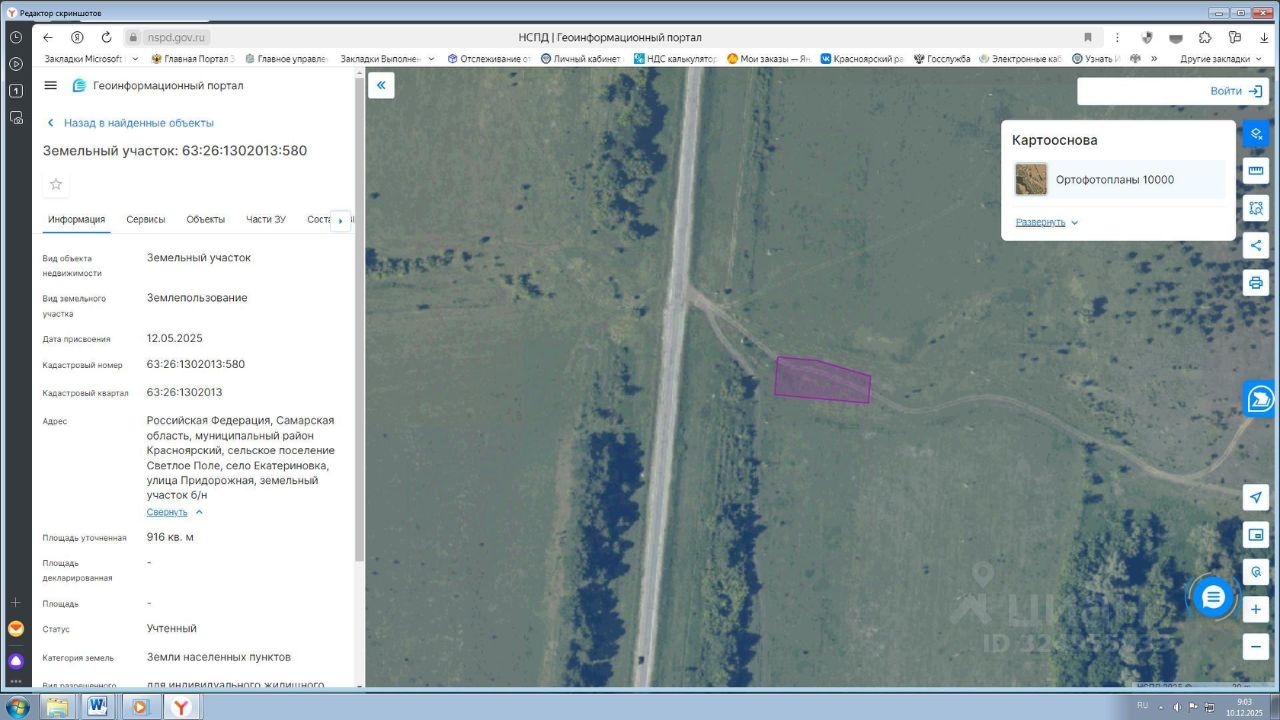Viewport: 1280px width, 720px height.
Task: Click the cadastral quarter 63:26:1302013 value
Action: coord(185,392)
